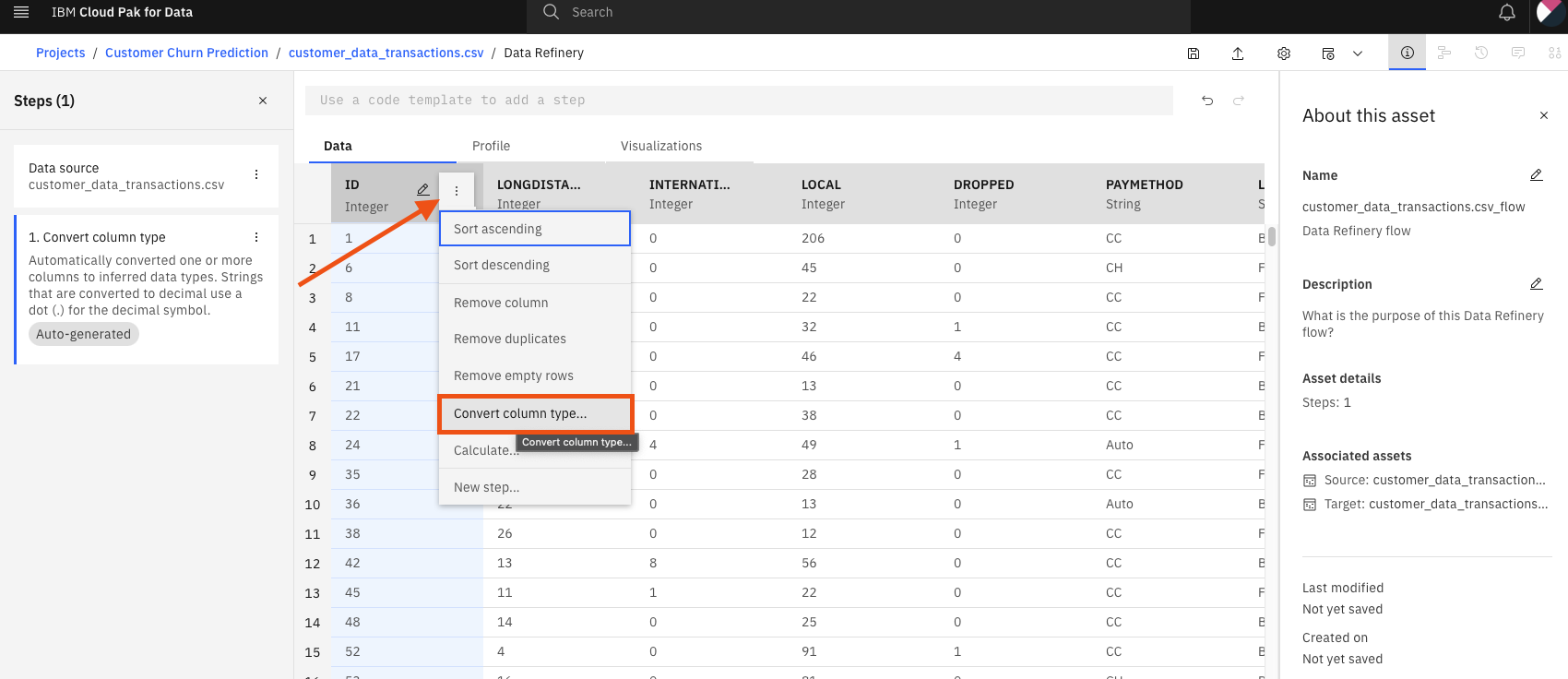Select Remove duplicates option
The image size is (1568, 679).
(535, 339)
